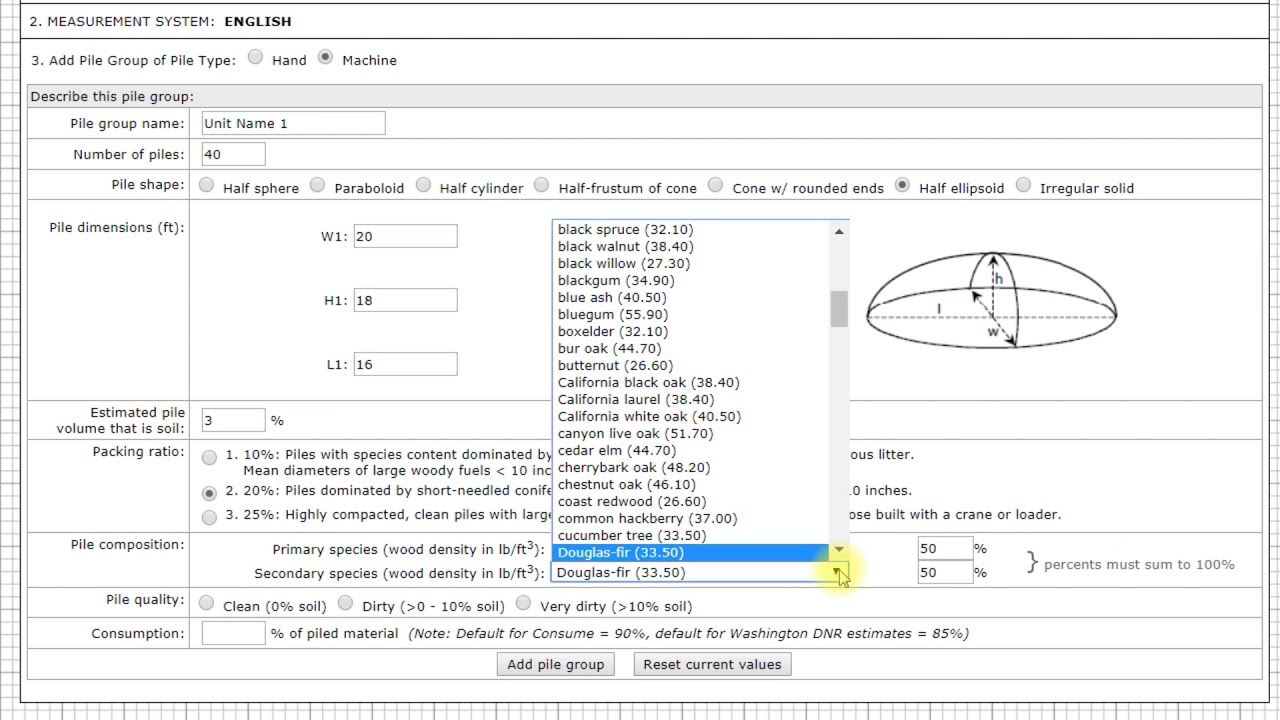Image resolution: width=1280 pixels, height=720 pixels.
Task: Select butternut (26.60) from list
Action: 691,365
